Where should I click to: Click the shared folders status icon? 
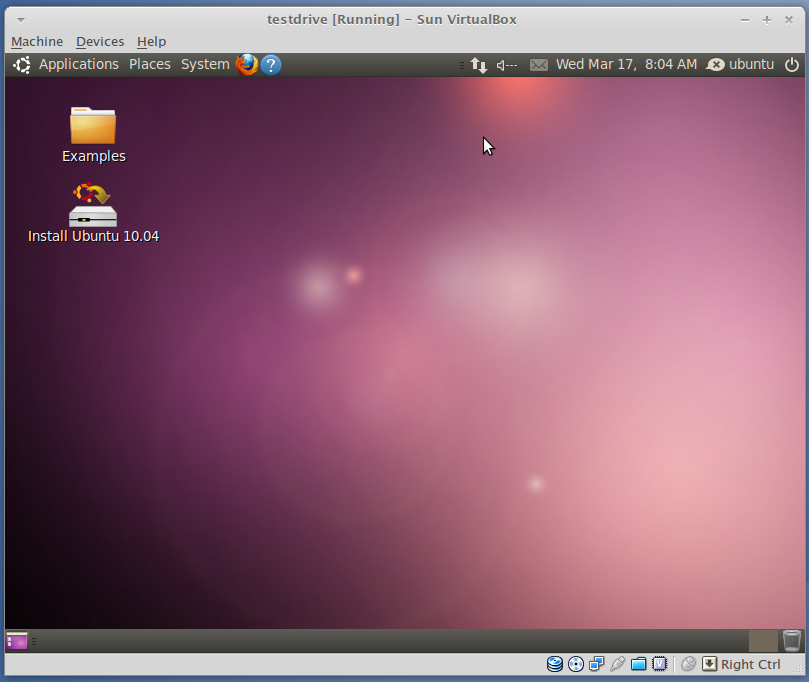tap(638, 664)
